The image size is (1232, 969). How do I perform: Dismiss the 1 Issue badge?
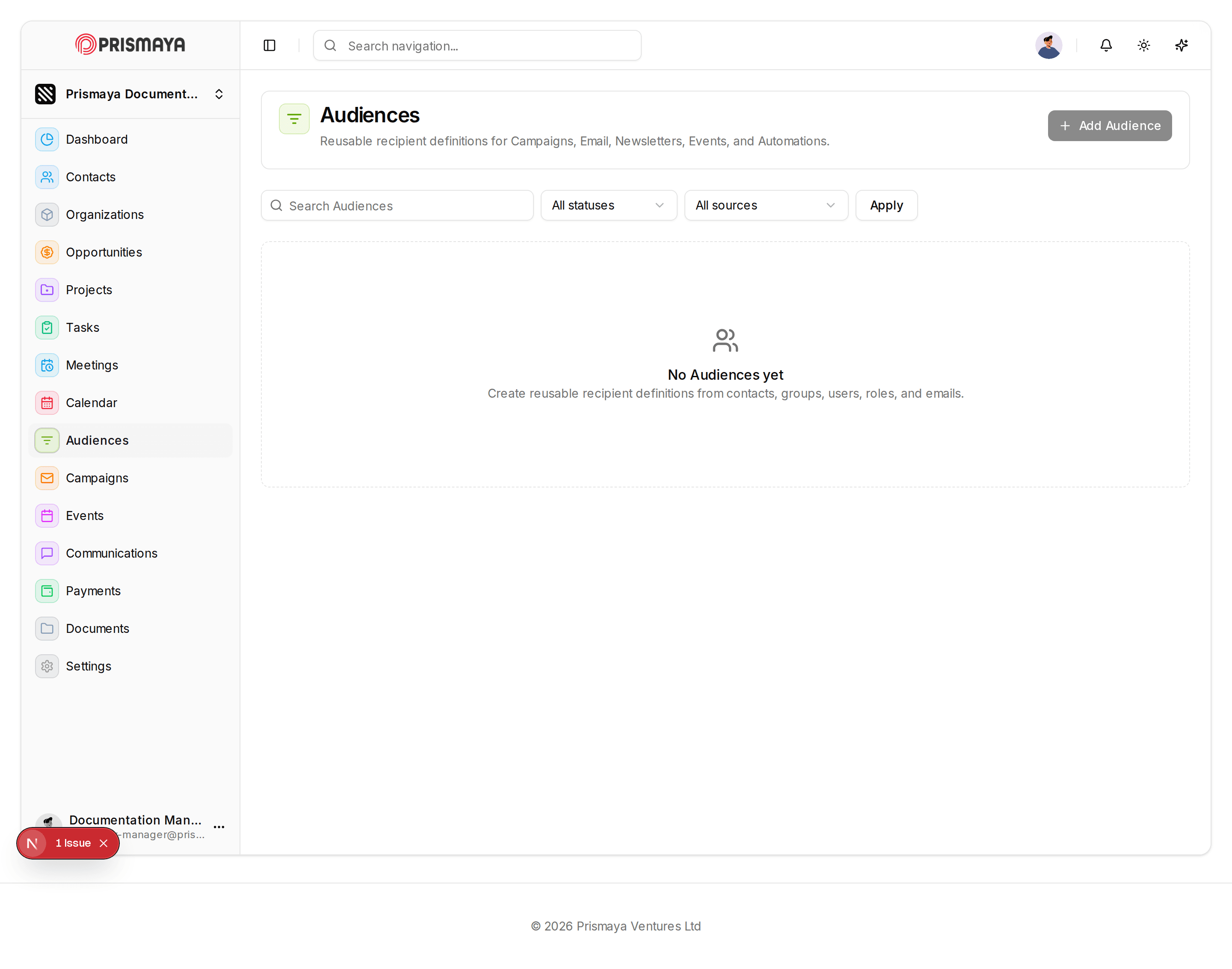(x=104, y=843)
